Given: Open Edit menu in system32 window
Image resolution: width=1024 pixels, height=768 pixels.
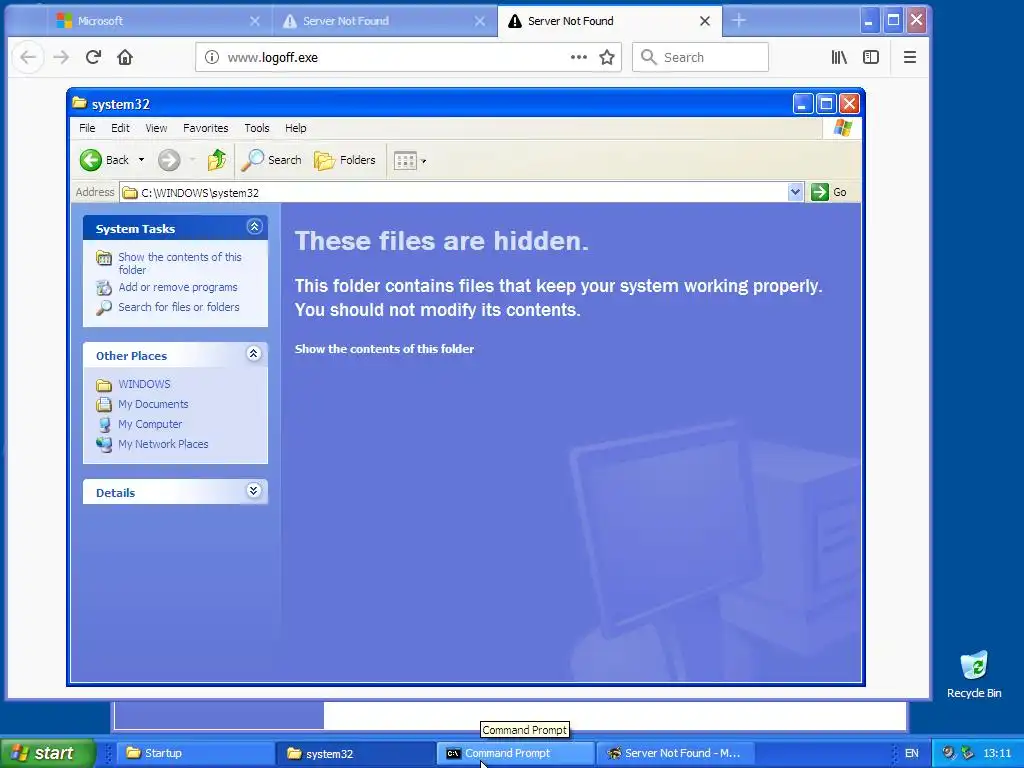Looking at the screenshot, I should 120,128.
